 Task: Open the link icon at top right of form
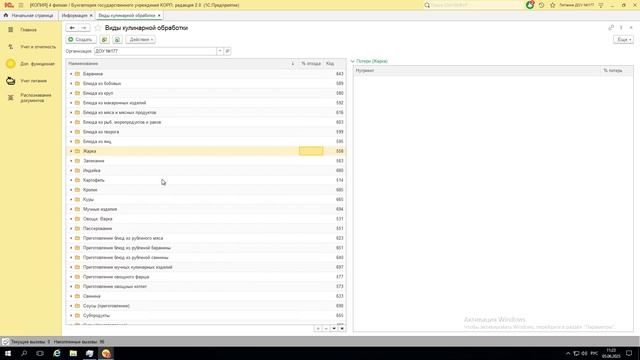point(611,27)
